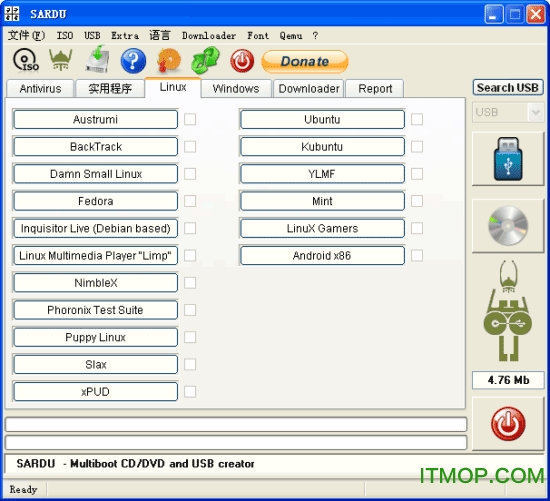The width and height of the screenshot is (550, 501).
Task: Tick the Puppy Linux checkbox
Action: click(x=190, y=337)
